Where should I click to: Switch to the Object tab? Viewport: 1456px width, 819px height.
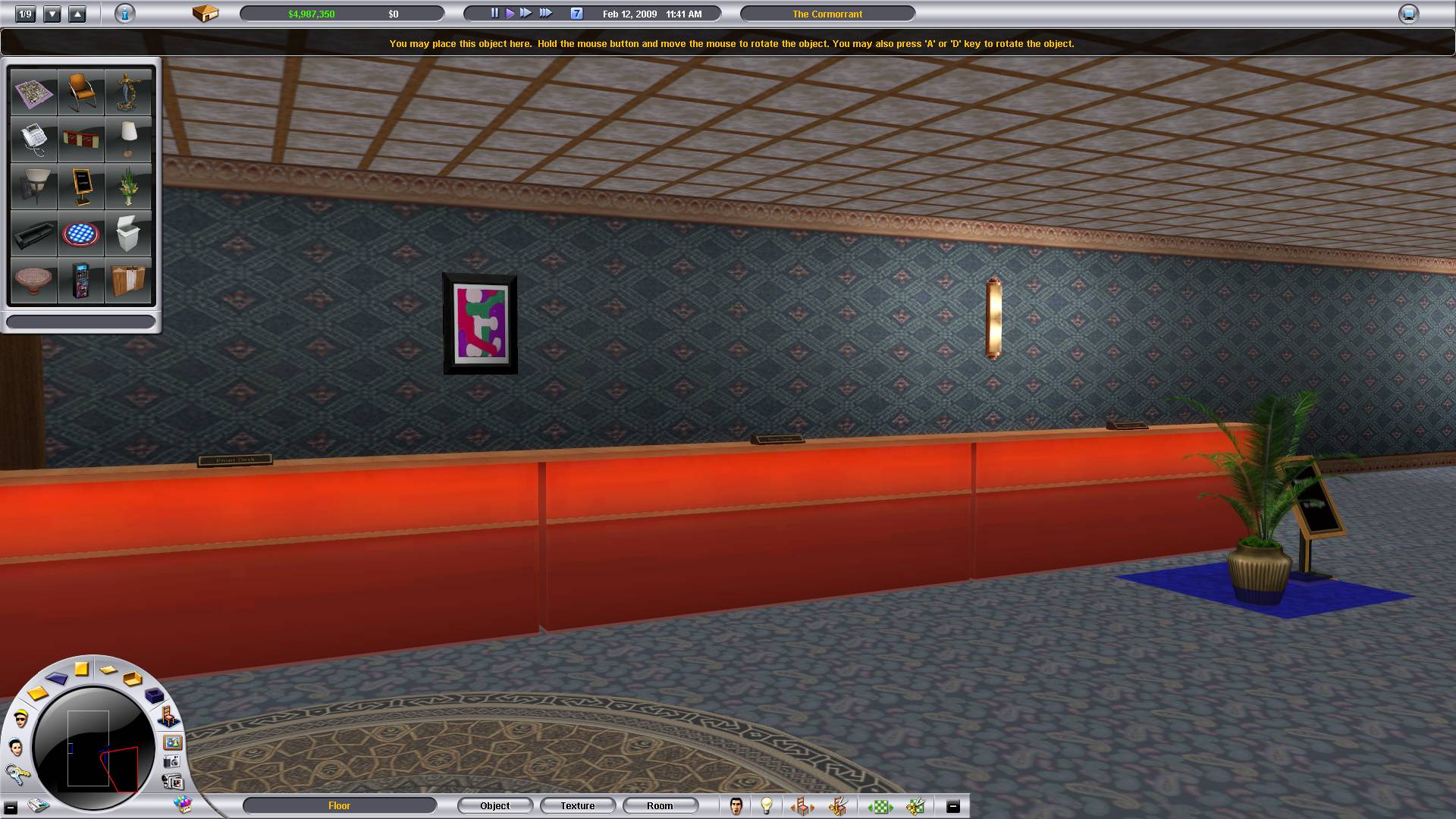point(494,805)
